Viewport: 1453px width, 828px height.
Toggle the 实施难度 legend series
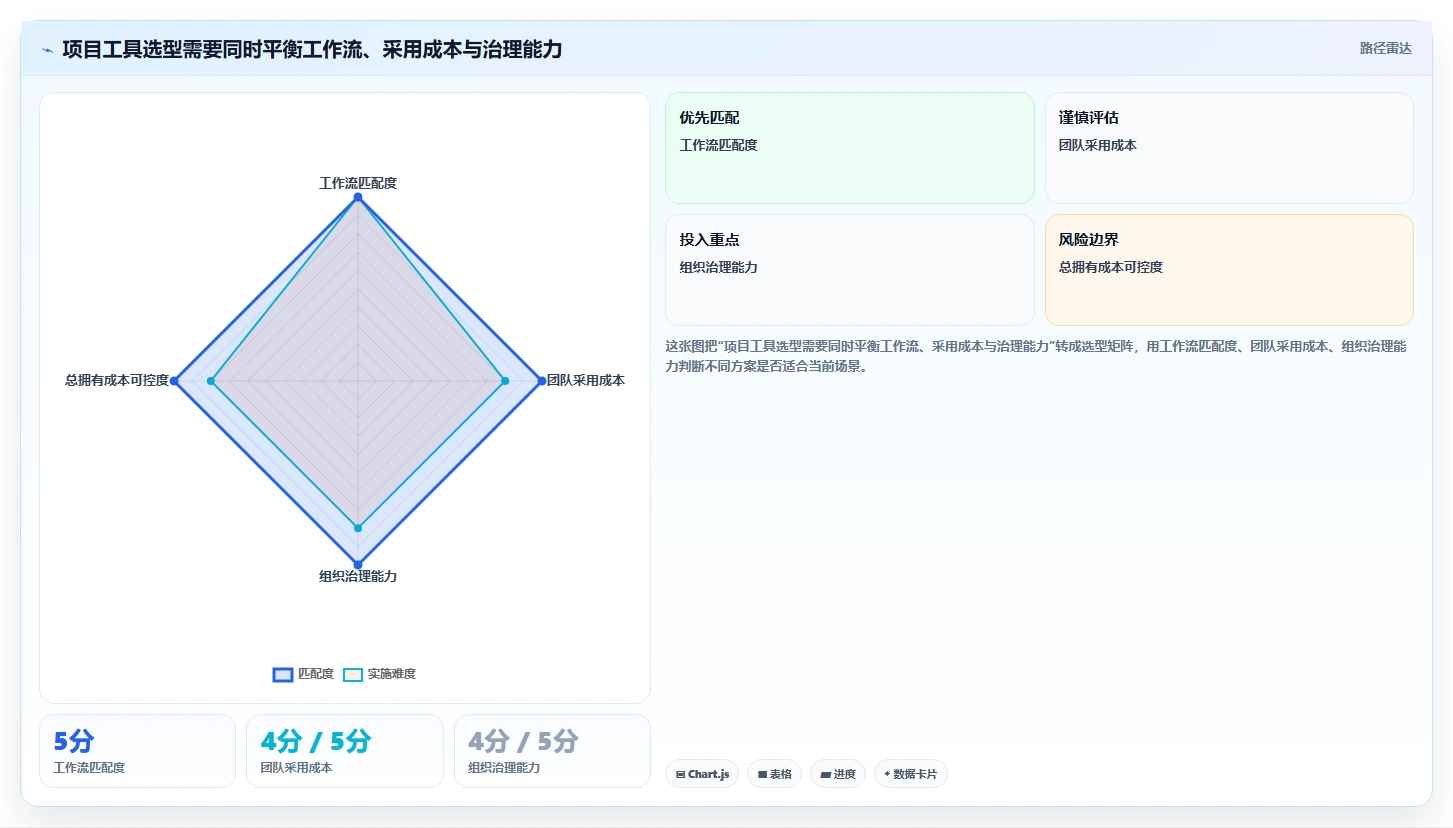[x=379, y=674]
